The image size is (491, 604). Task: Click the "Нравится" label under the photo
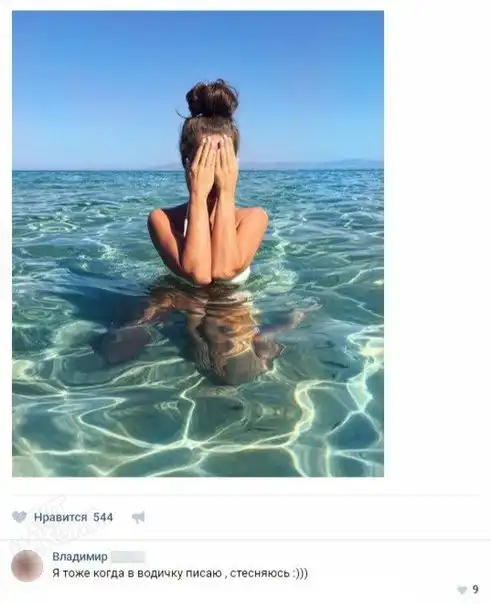[60, 517]
